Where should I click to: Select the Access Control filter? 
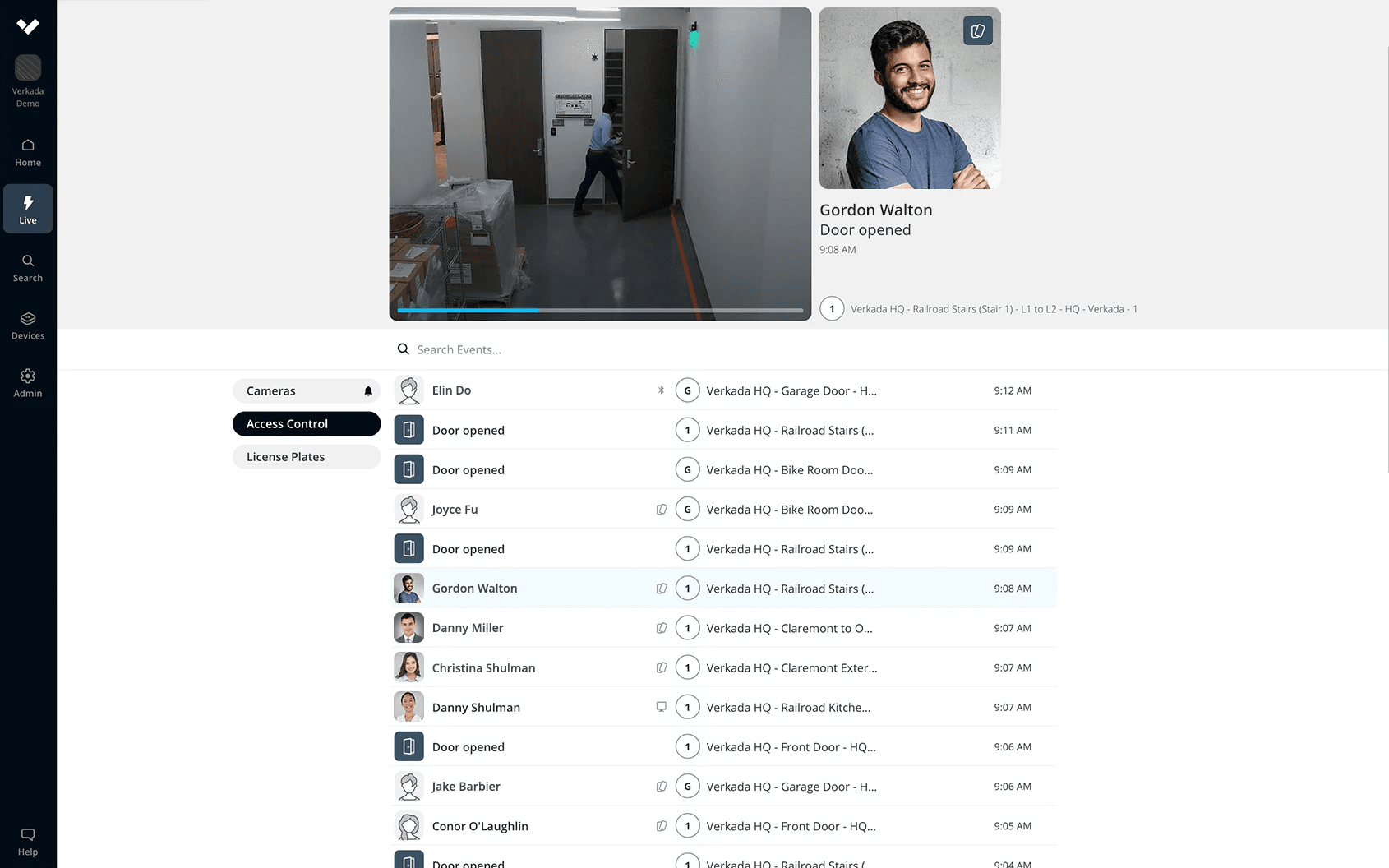click(x=307, y=424)
